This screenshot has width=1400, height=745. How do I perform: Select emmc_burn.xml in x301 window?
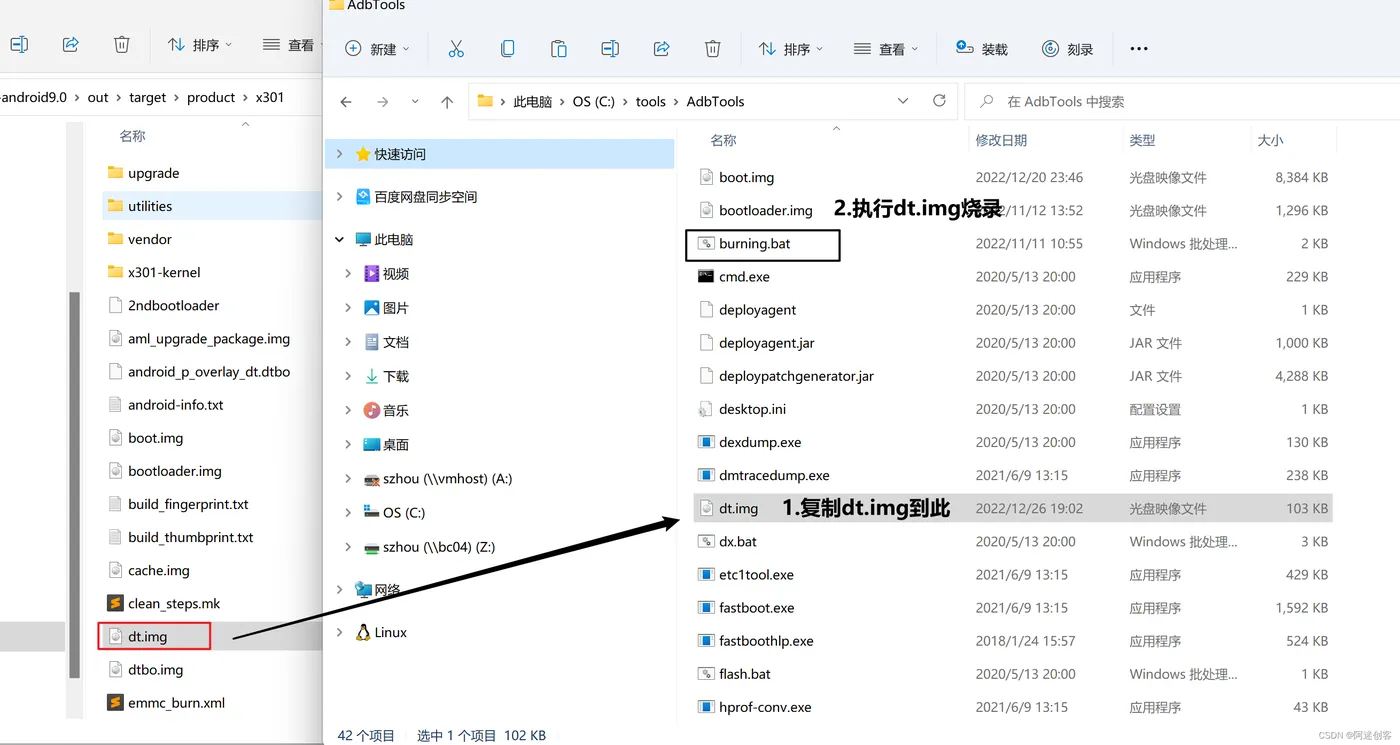coord(176,702)
